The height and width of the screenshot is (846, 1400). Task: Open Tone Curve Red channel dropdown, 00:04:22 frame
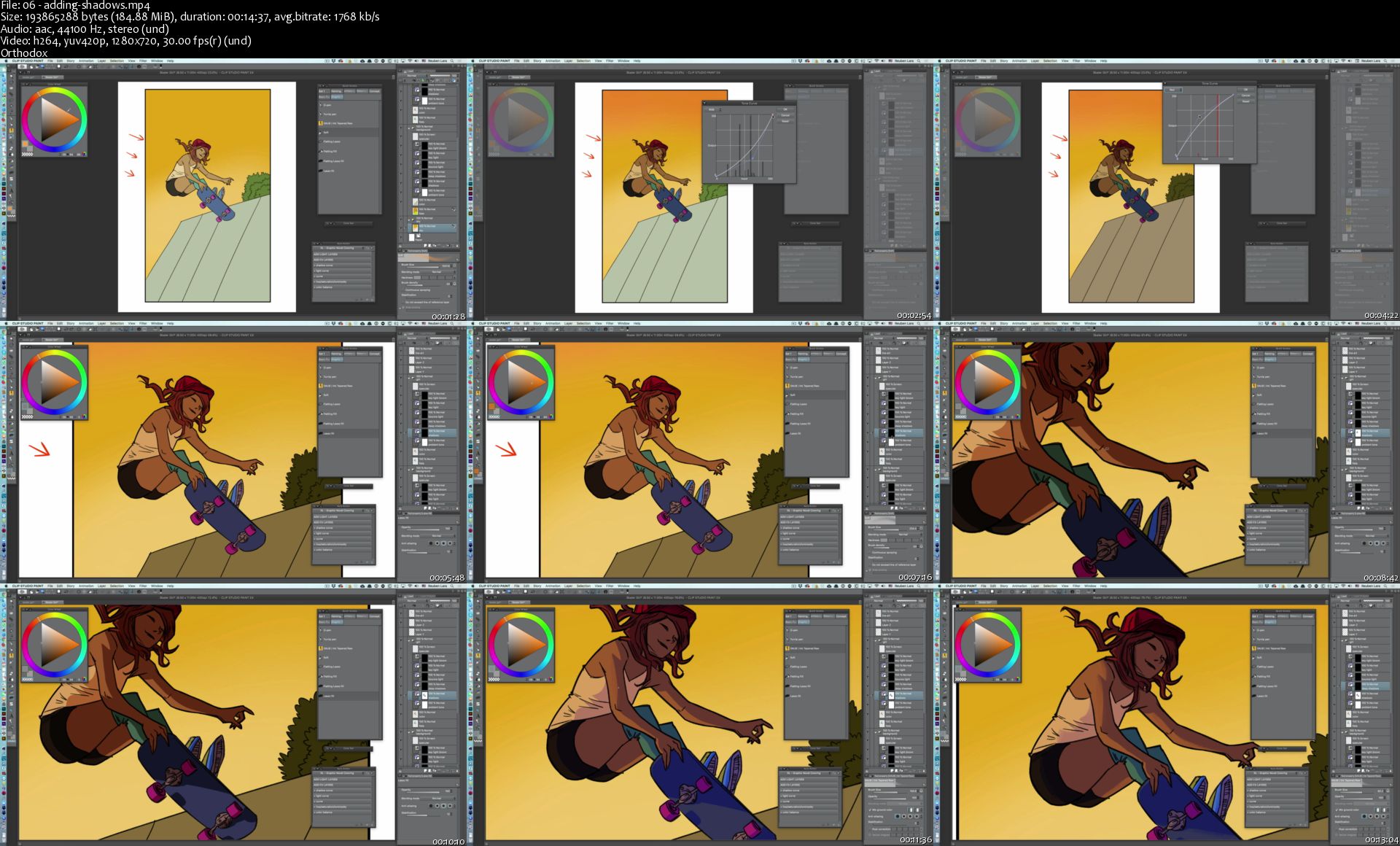[1174, 90]
